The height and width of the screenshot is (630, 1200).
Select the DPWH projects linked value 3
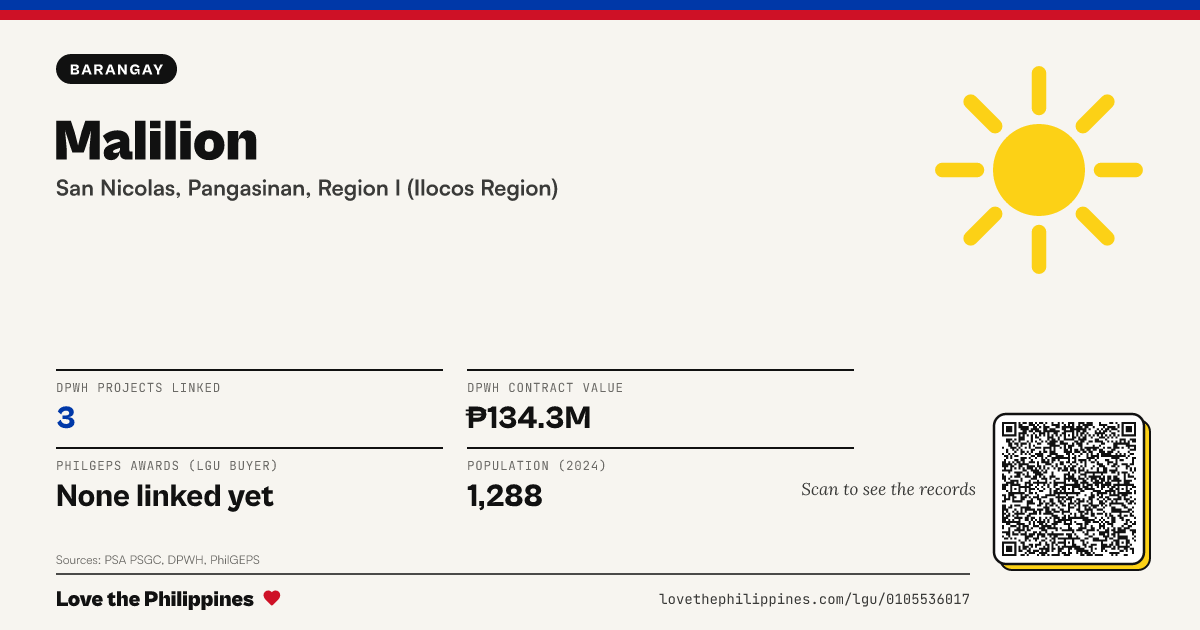66,418
